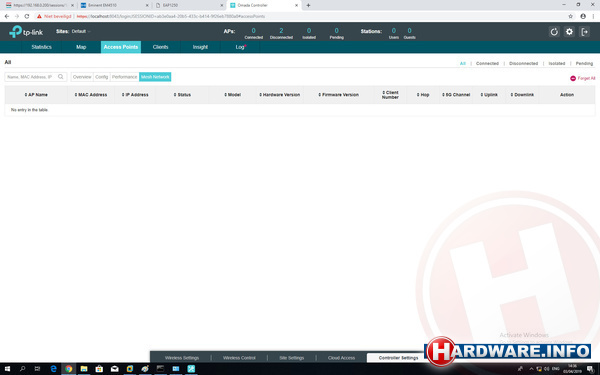Image resolution: width=600 pixels, height=375 pixels.
Task: Open Microsoft Edge from the taskbar
Action: pos(53,368)
